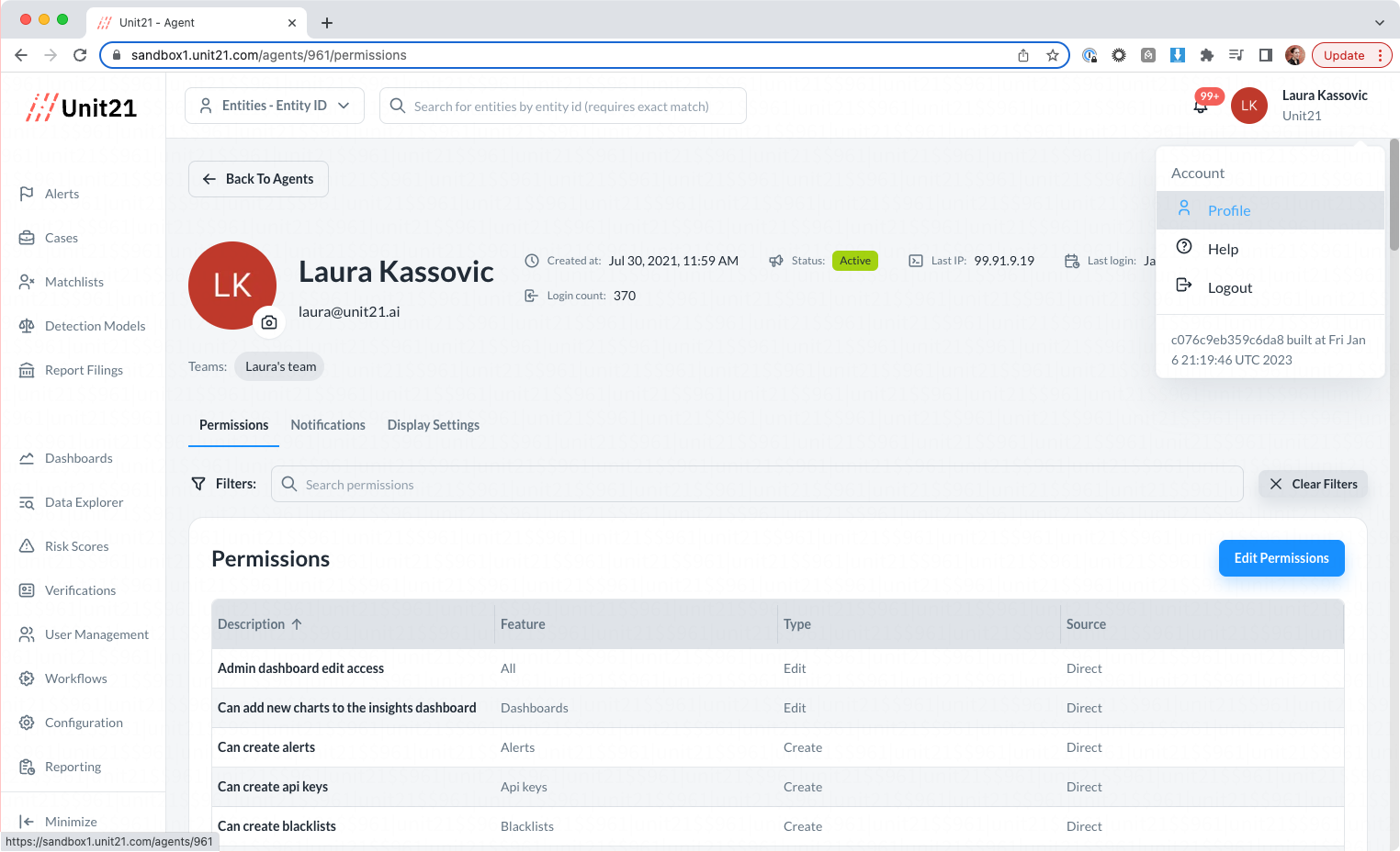Click browser forward arrow
The image size is (1400, 852).
(x=51, y=55)
